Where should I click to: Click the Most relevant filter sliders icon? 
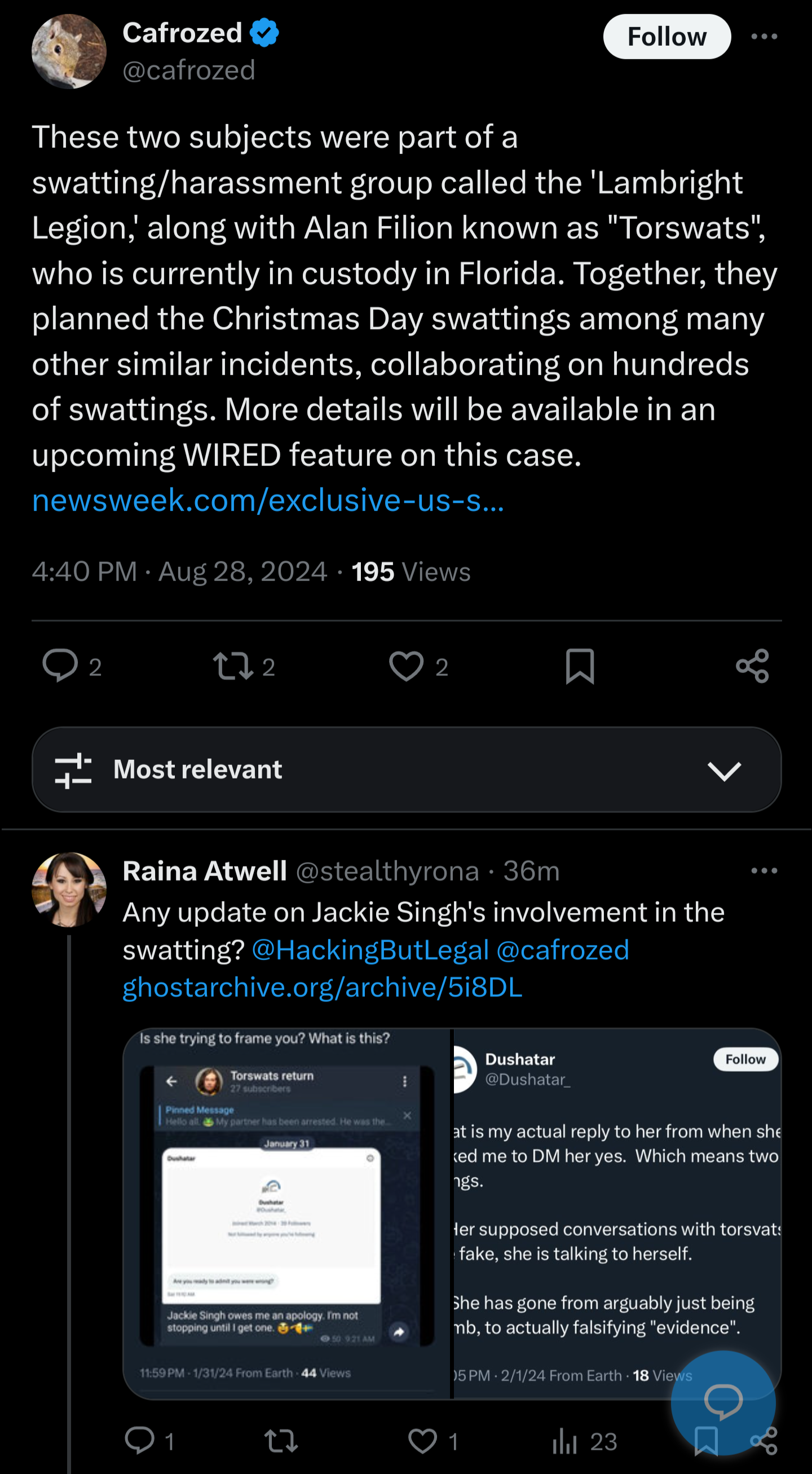[x=73, y=770]
